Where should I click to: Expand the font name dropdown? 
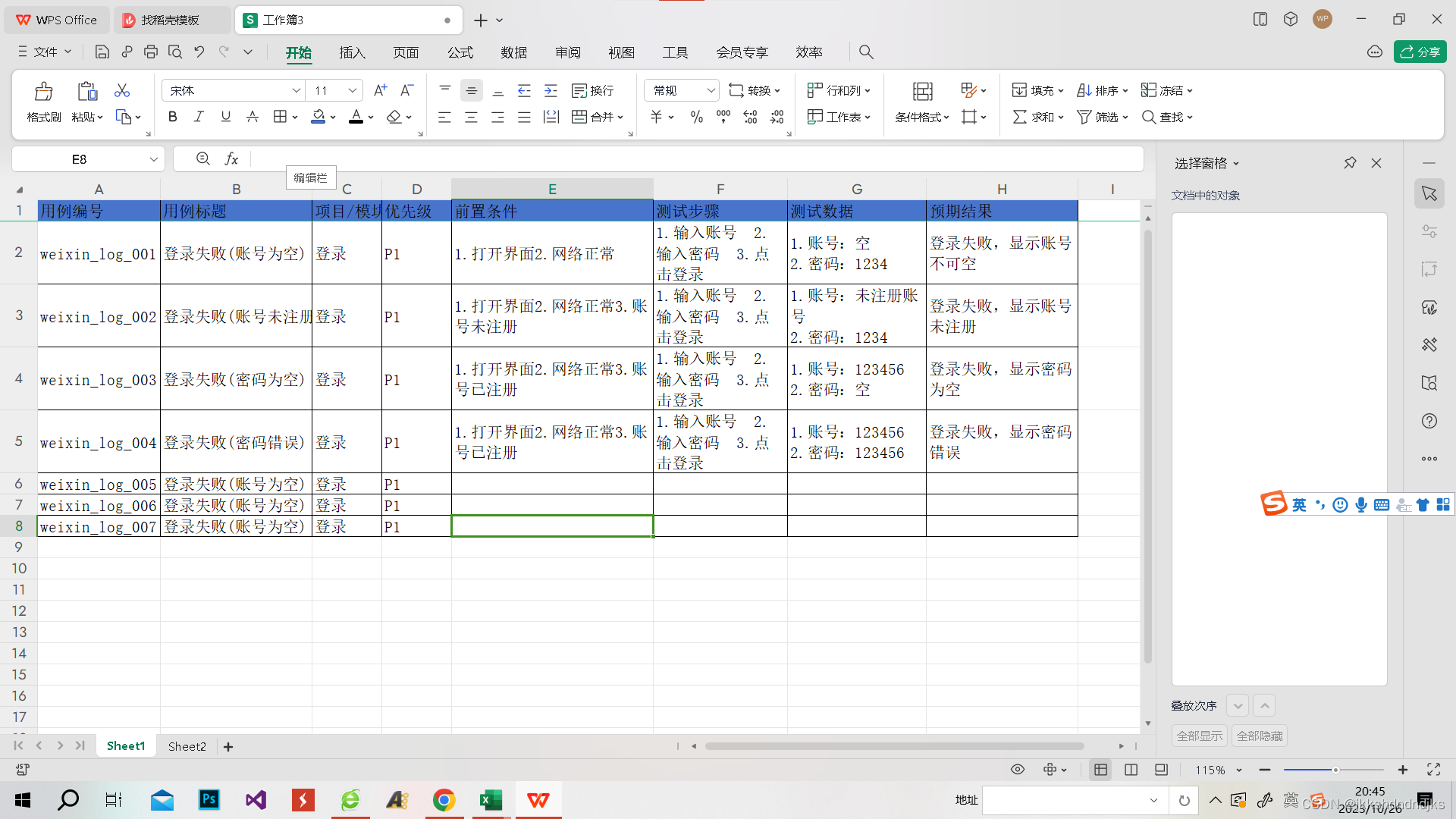[x=296, y=90]
